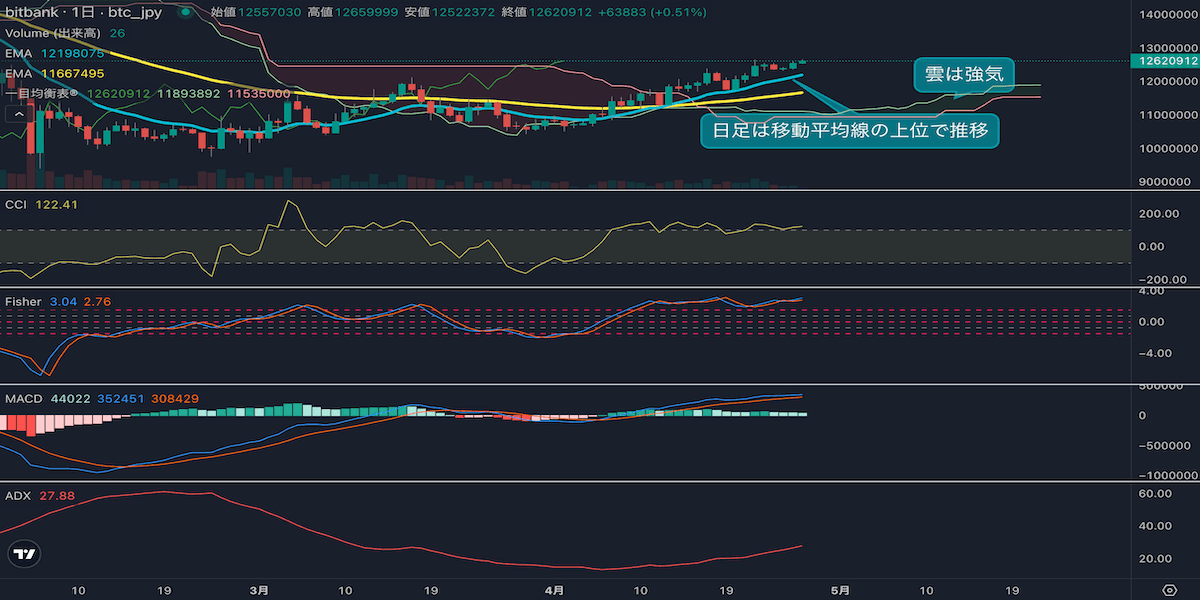
Task: Select the ADX indicator label
Action: point(17,495)
